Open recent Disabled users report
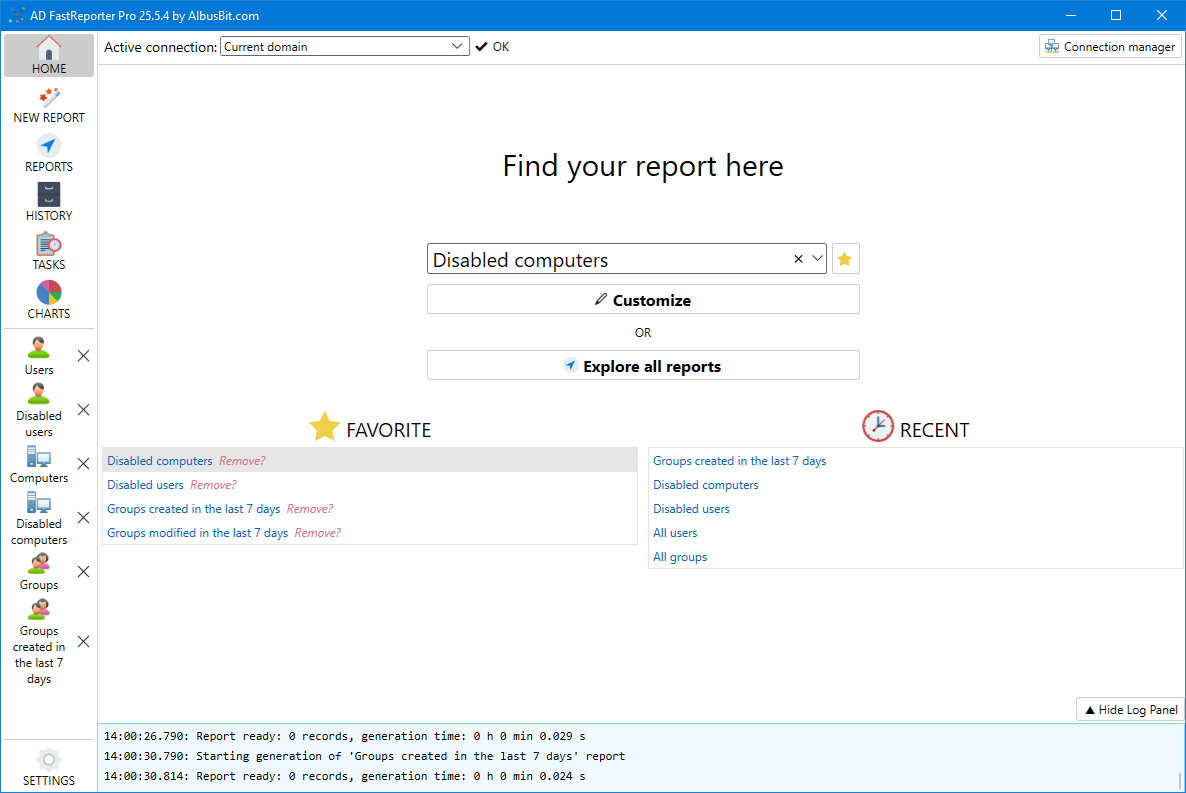This screenshot has height=793, width=1186. point(691,508)
